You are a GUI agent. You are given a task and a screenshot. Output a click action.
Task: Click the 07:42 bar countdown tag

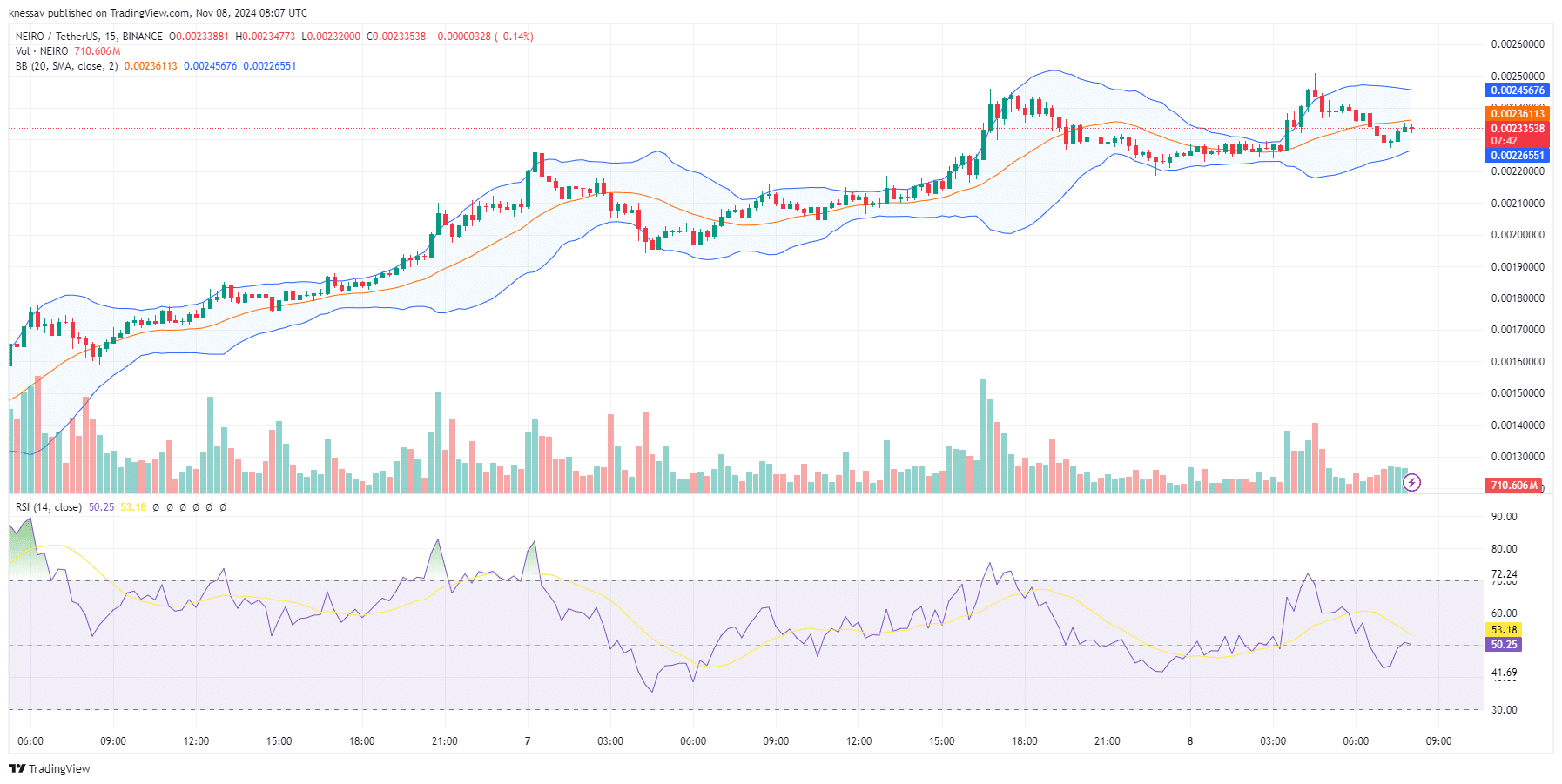(1504, 141)
